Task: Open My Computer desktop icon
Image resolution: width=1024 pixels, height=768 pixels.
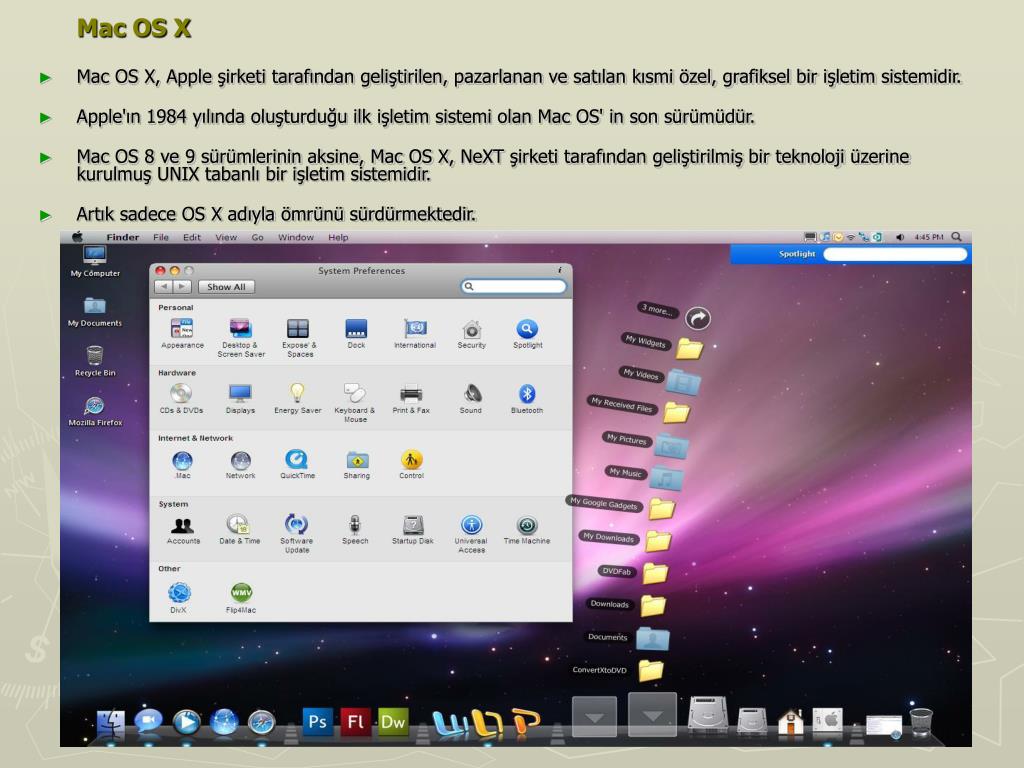Action: coord(95,261)
